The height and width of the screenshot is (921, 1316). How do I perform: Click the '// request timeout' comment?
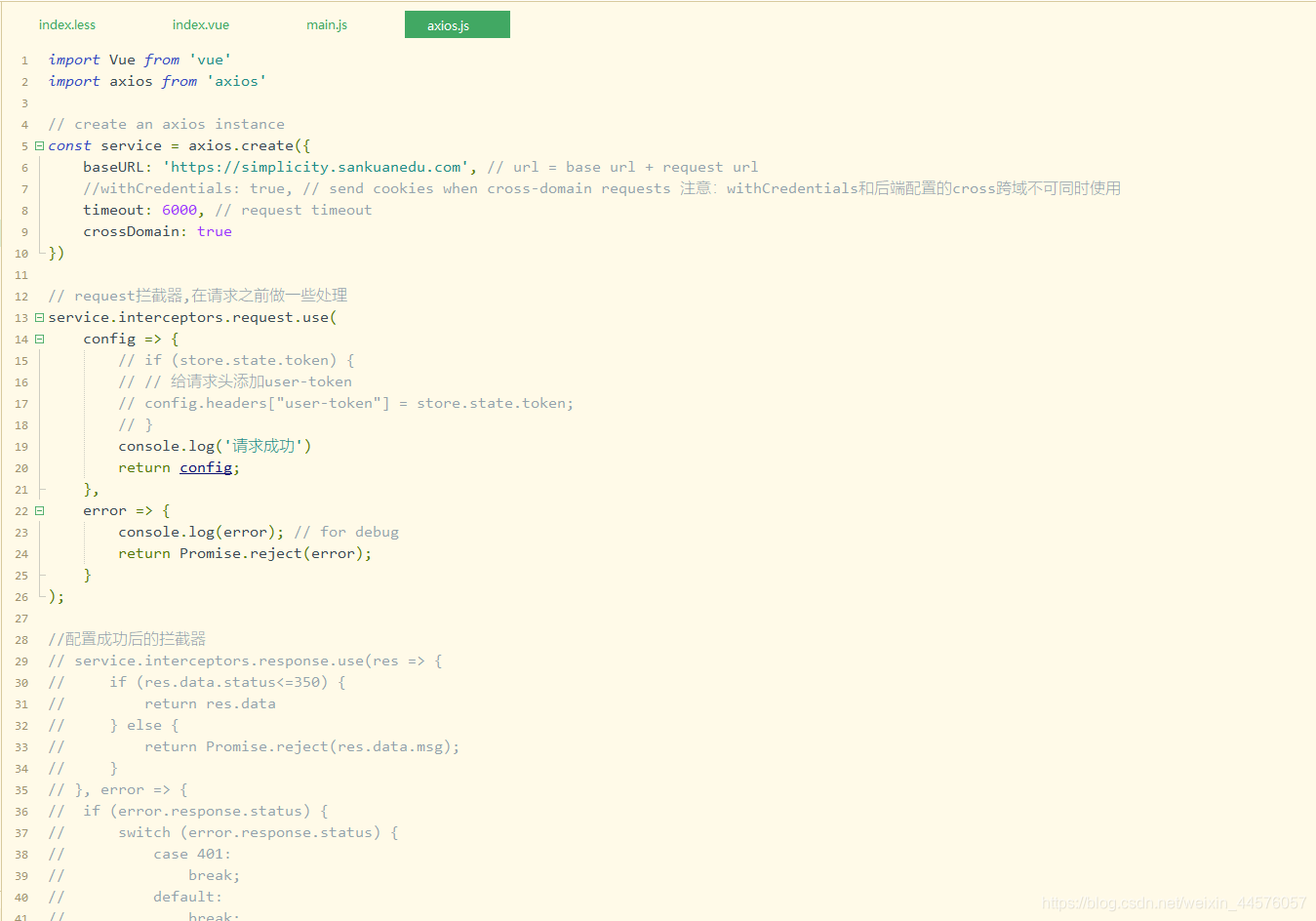pos(294,210)
